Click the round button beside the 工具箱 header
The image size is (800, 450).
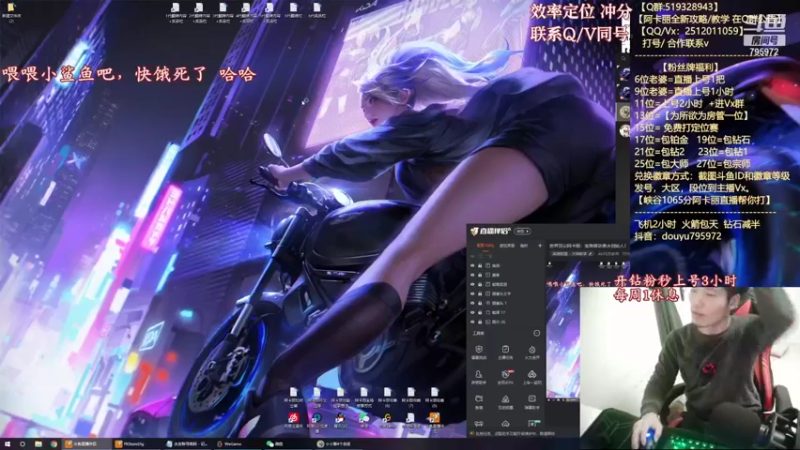536,333
